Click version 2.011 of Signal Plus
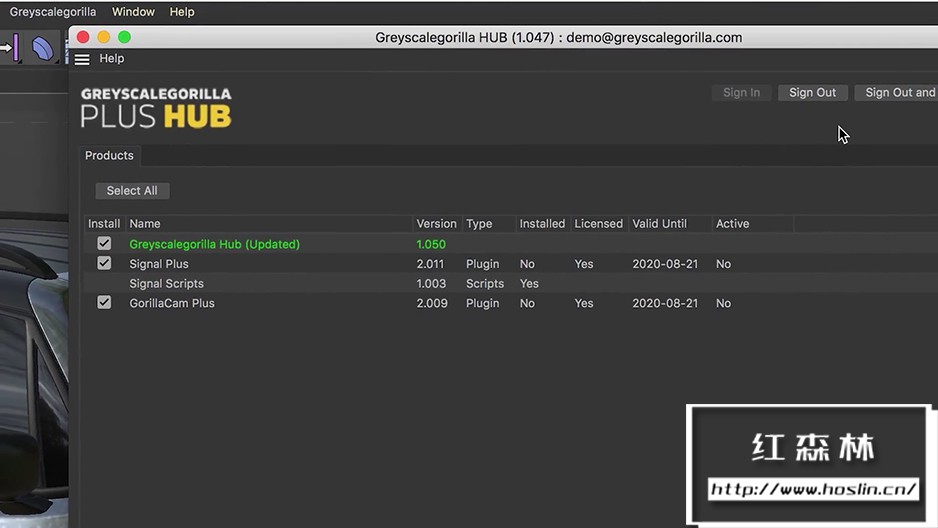 click(x=431, y=264)
